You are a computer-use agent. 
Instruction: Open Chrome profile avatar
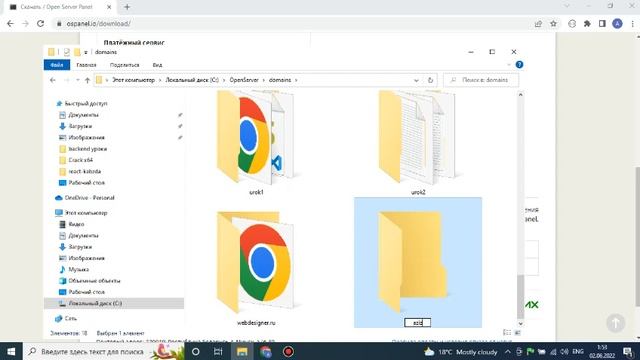click(x=617, y=24)
